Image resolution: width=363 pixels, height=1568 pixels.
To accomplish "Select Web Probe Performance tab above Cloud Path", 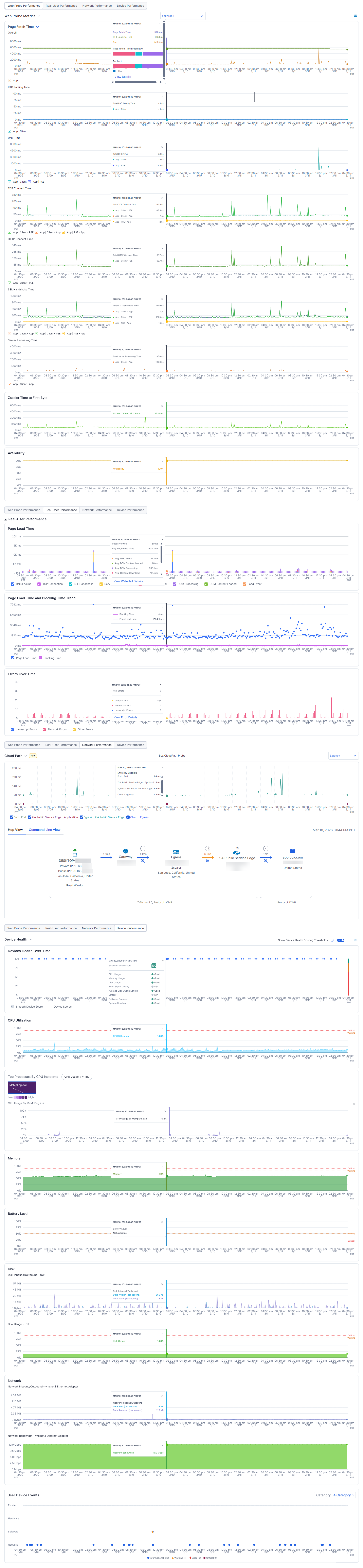I will (x=24, y=745).
